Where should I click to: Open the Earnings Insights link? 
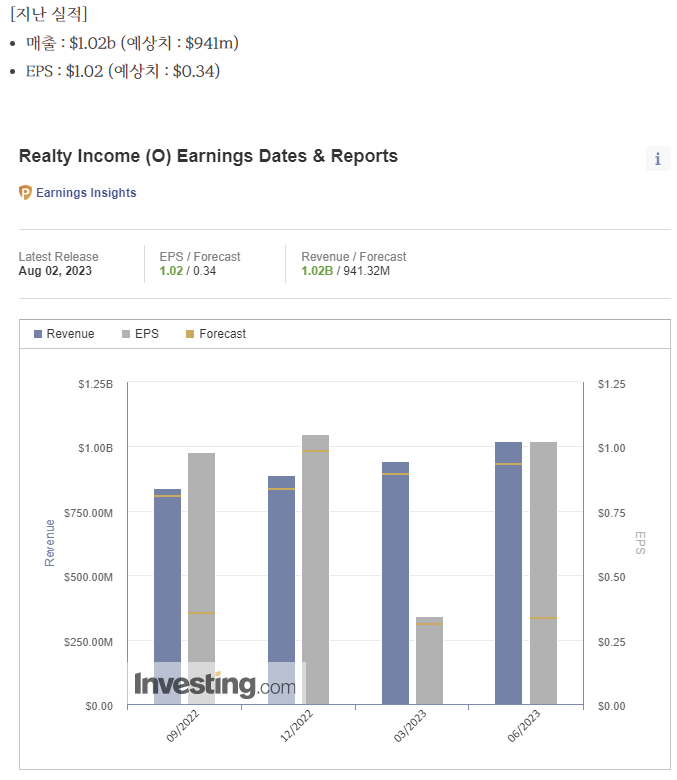tap(86, 193)
